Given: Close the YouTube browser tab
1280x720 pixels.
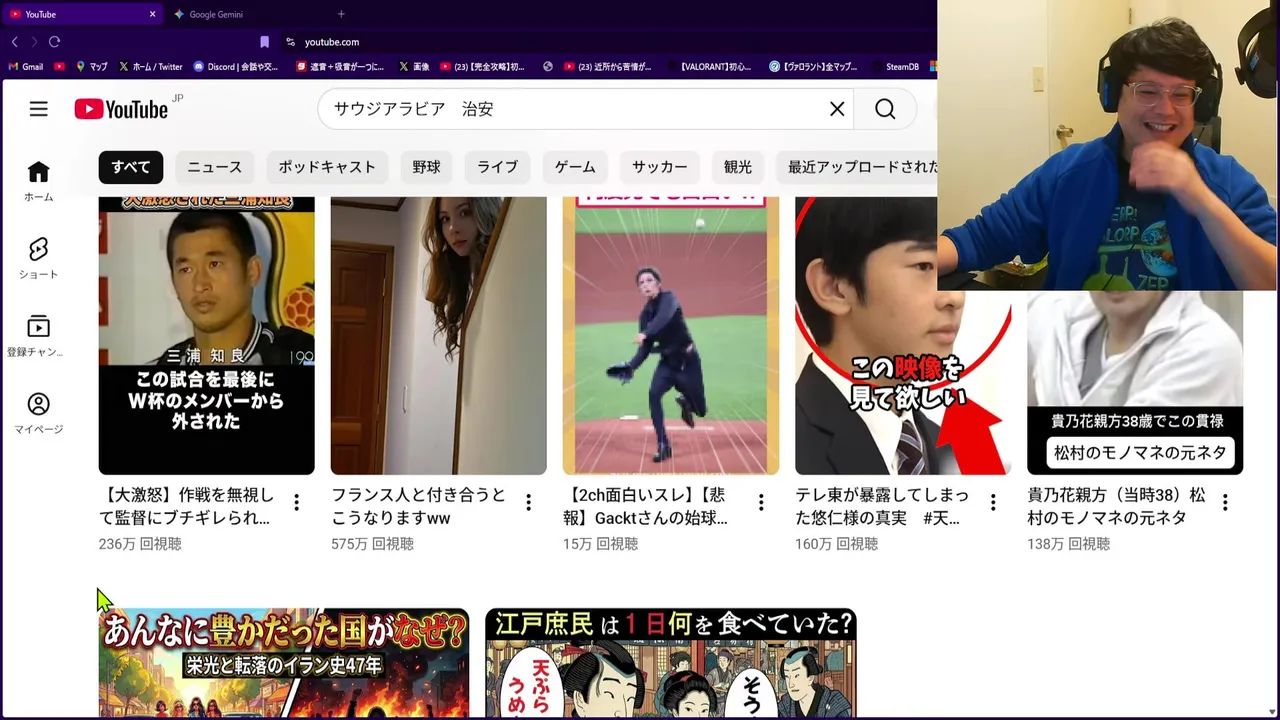Looking at the screenshot, I should (152, 14).
